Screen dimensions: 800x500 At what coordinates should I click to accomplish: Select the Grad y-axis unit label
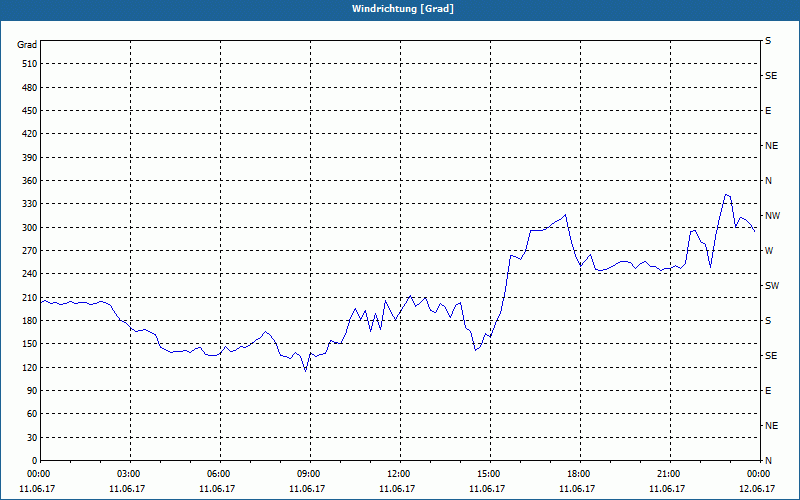[27, 45]
